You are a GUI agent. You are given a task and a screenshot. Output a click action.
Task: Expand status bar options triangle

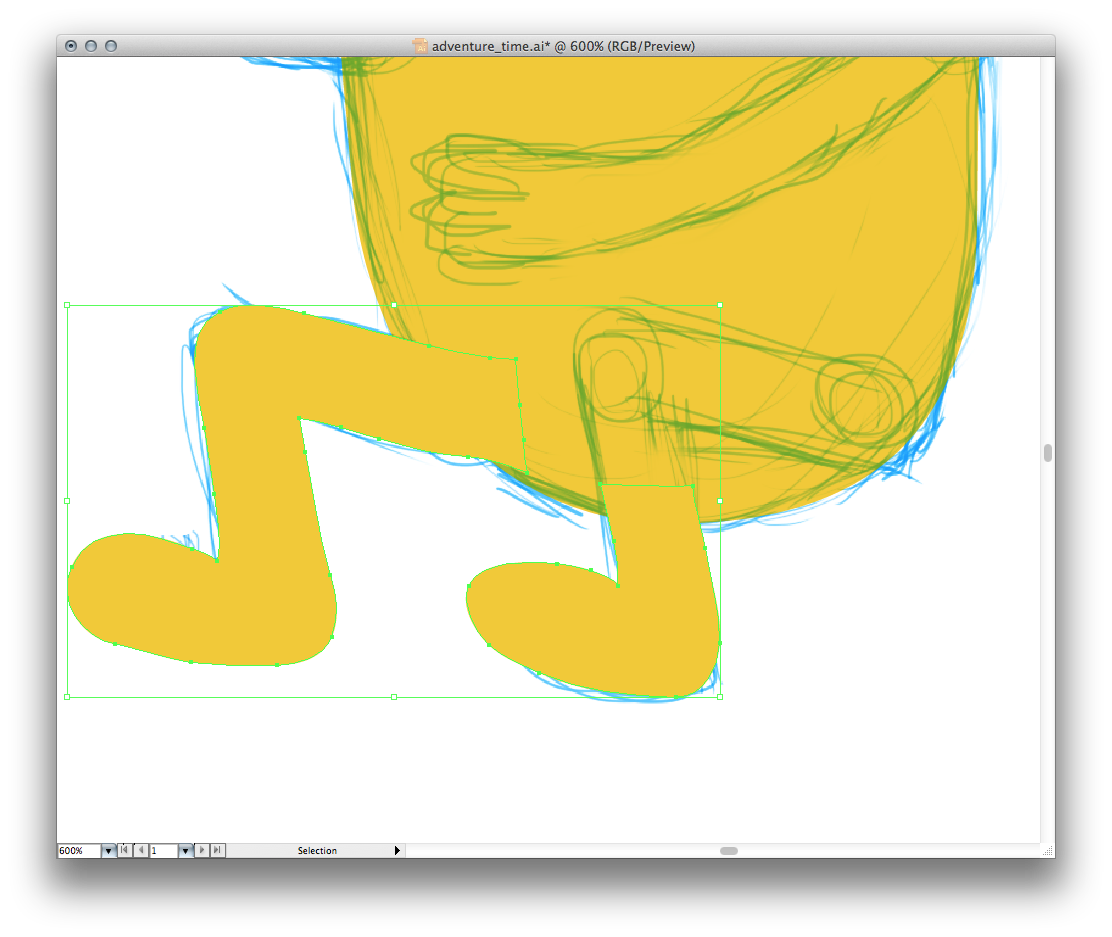[397, 851]
